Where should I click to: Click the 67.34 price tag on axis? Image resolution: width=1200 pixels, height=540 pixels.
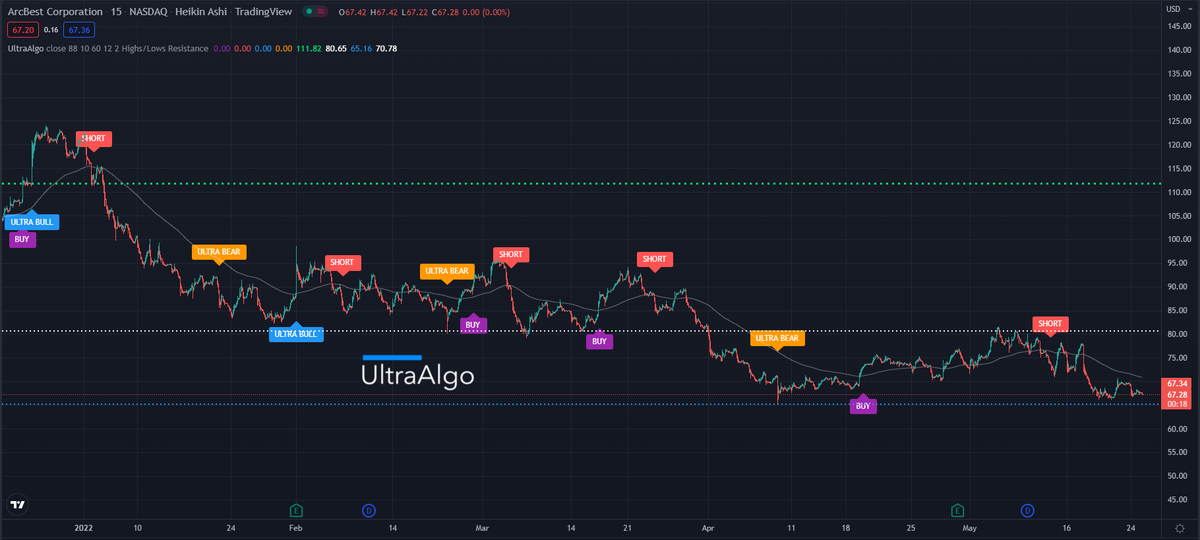1176,383
